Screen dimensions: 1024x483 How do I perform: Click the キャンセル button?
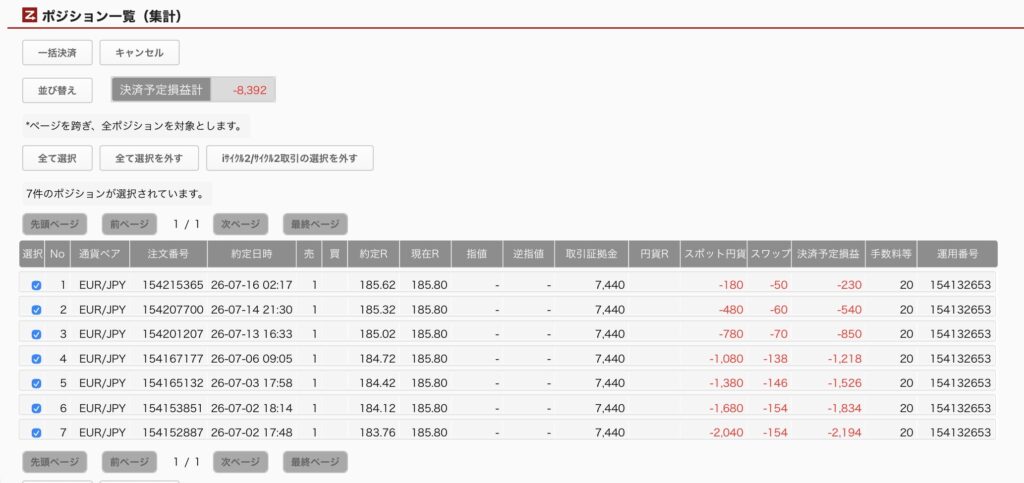click(139, 53)
